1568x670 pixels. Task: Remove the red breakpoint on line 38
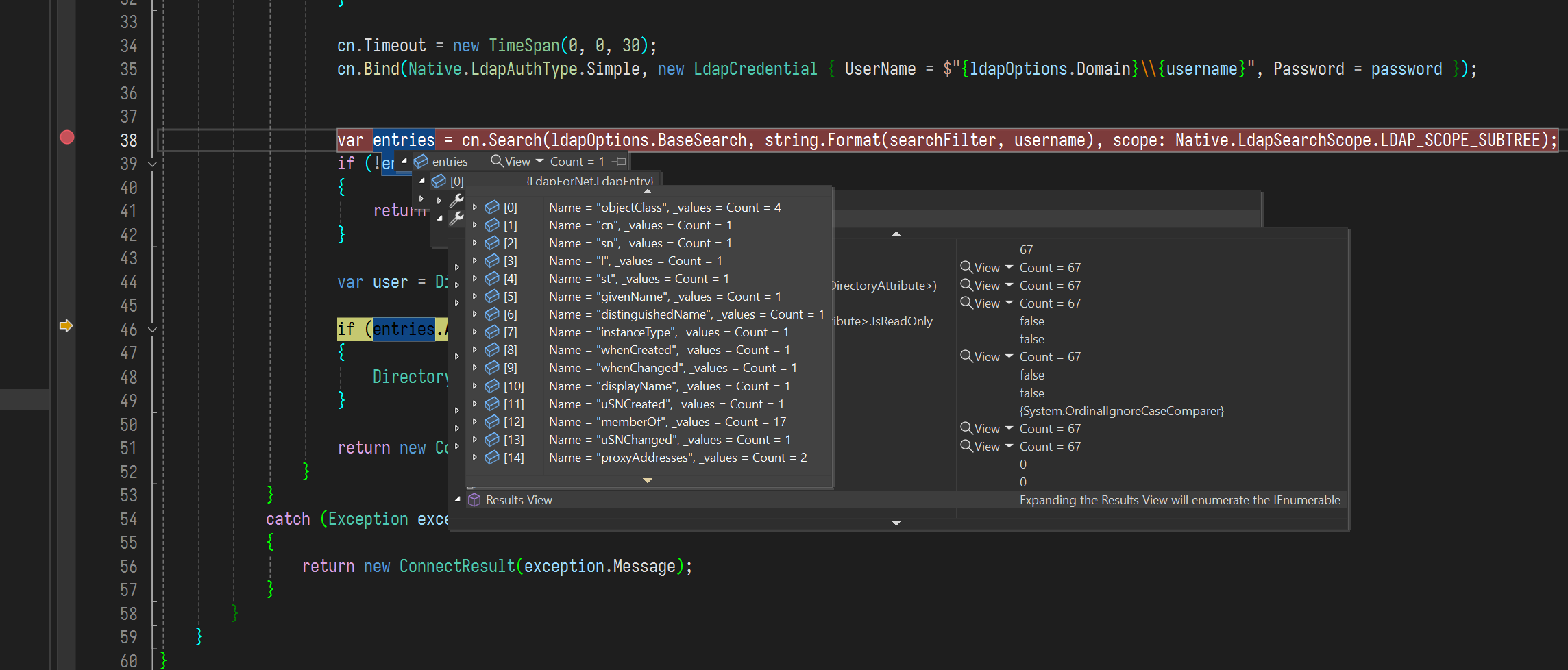point(66,137)
